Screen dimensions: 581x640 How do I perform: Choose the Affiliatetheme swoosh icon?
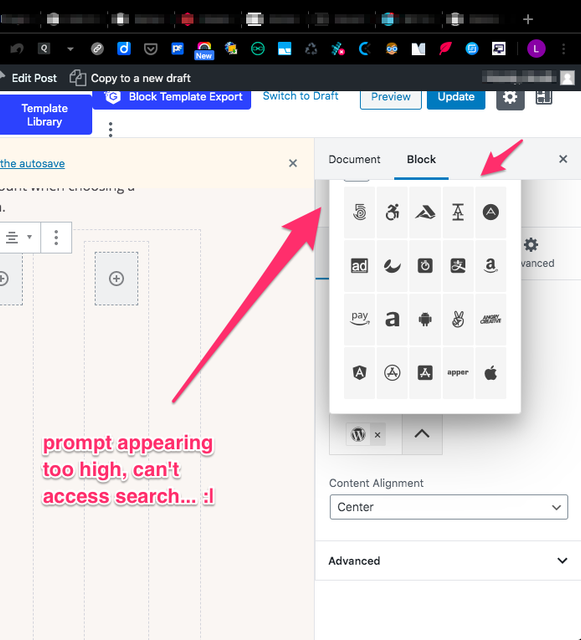coord(392,266)
